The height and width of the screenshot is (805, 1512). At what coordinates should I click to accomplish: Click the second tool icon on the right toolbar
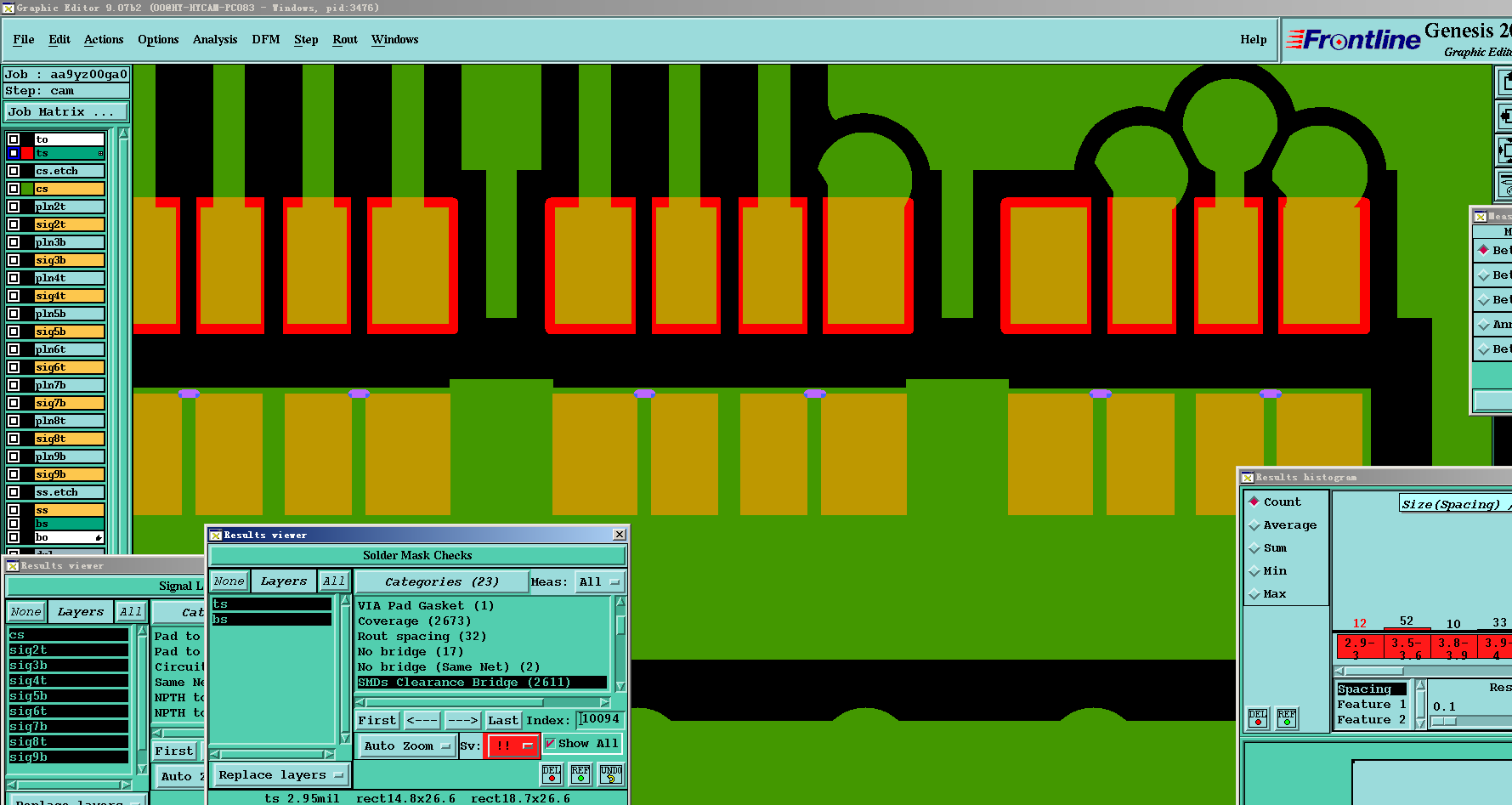pyautogui.click(x=1504, y=116)
